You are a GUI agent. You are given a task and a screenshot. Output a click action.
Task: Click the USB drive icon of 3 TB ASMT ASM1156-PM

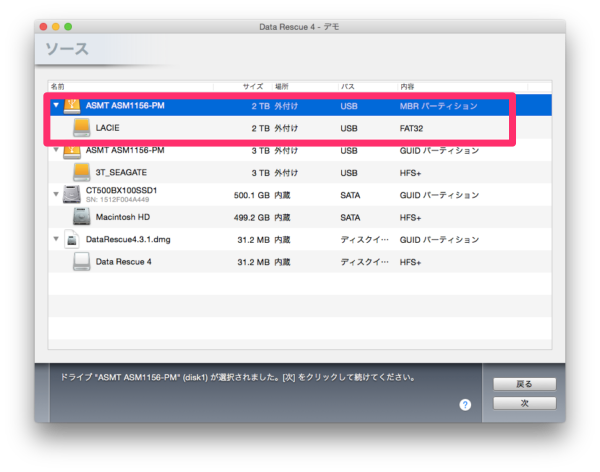(x=72, y=152)
